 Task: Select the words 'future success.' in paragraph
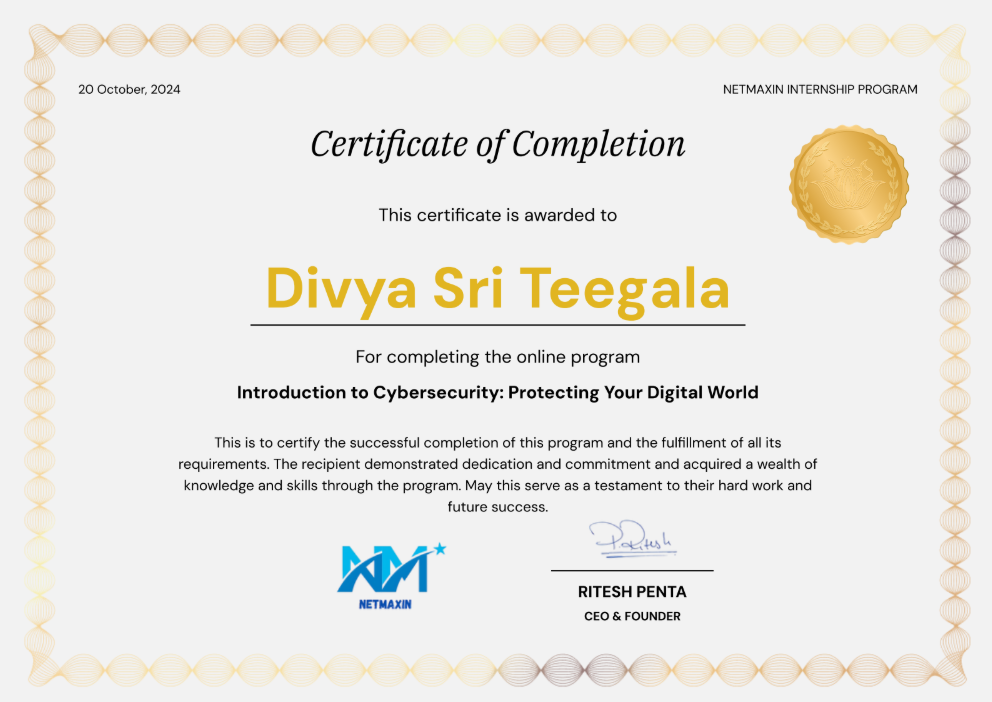[497, 507]
